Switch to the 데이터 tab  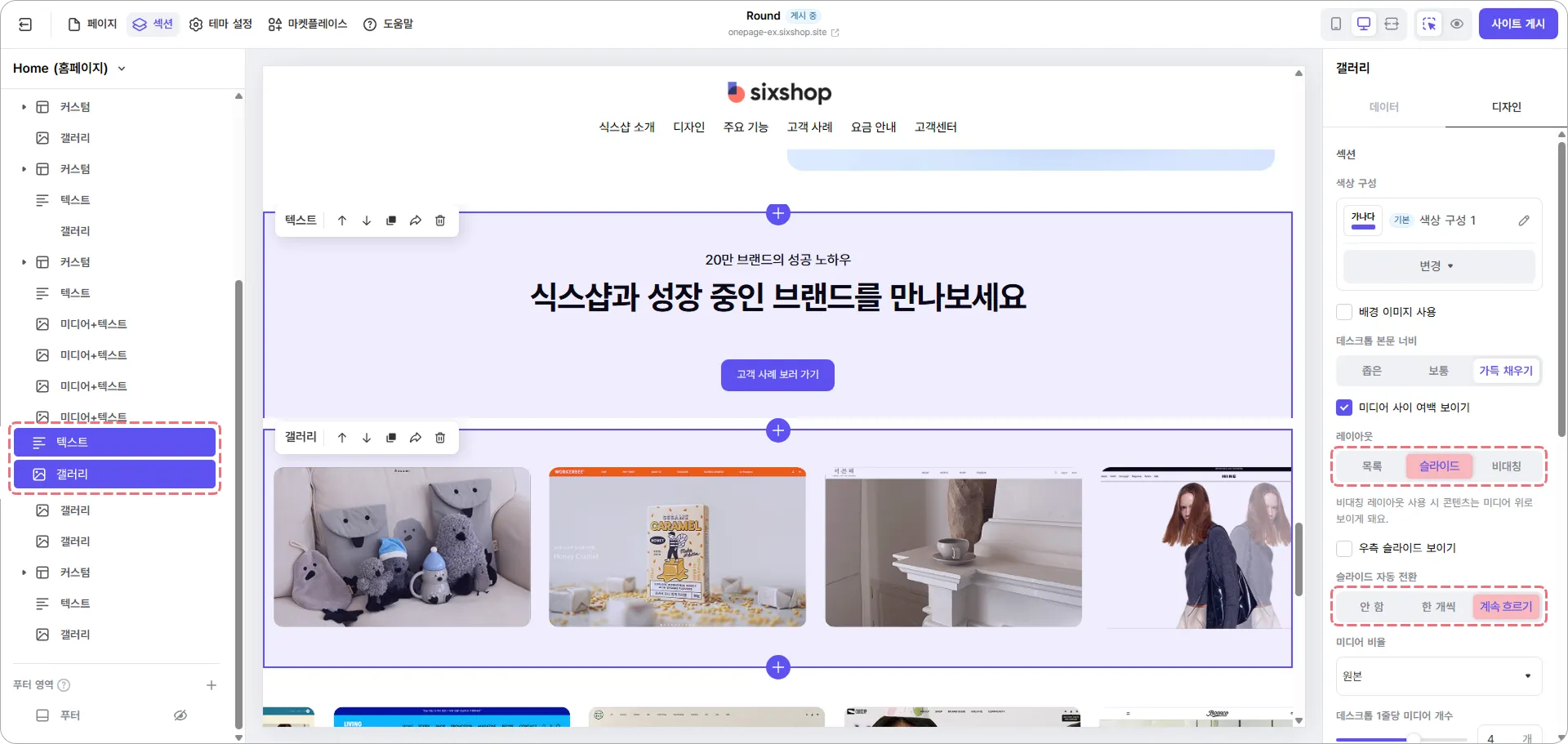tap(1384, 107)
